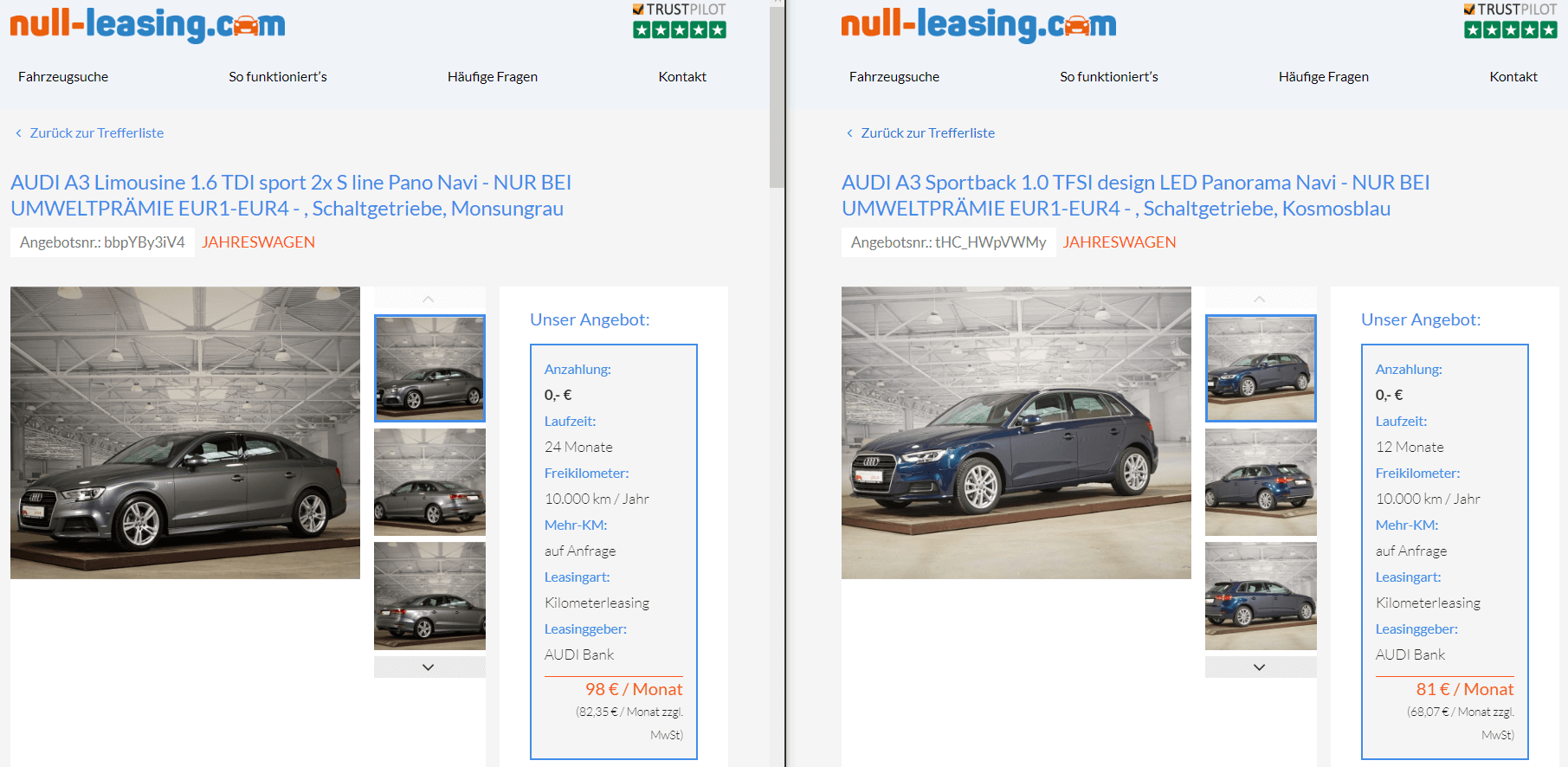Click null-leasing.com logo in left window

(147, 24)
